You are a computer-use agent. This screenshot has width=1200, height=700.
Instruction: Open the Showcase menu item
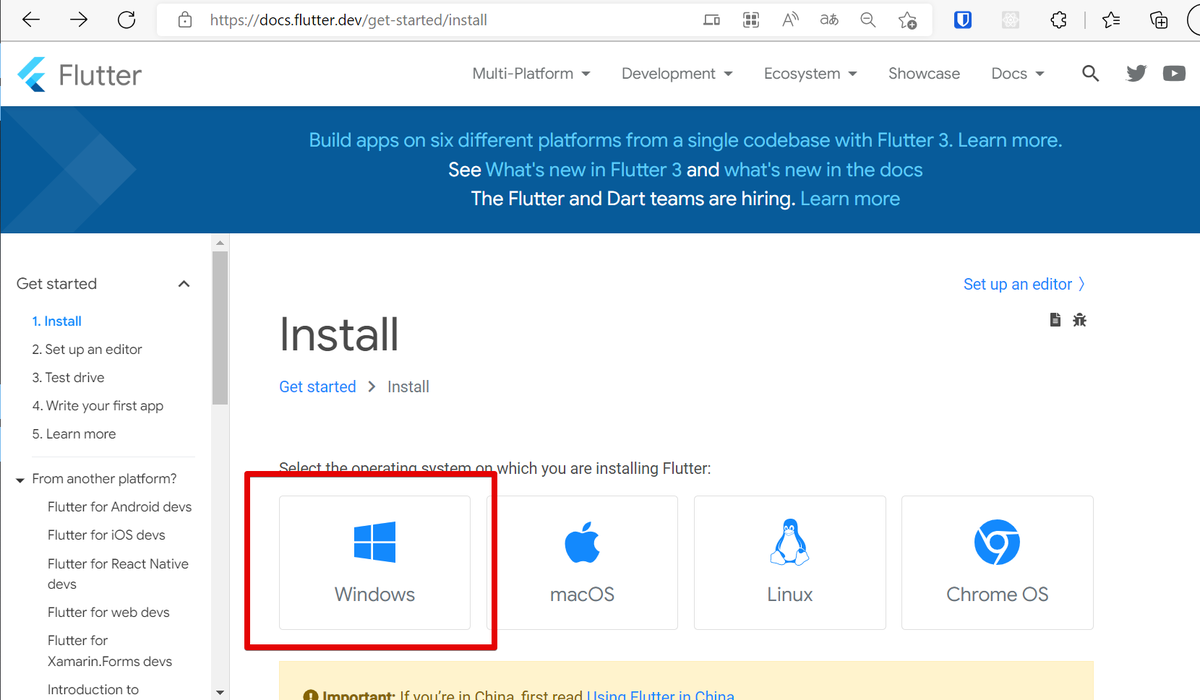point(924,73)
